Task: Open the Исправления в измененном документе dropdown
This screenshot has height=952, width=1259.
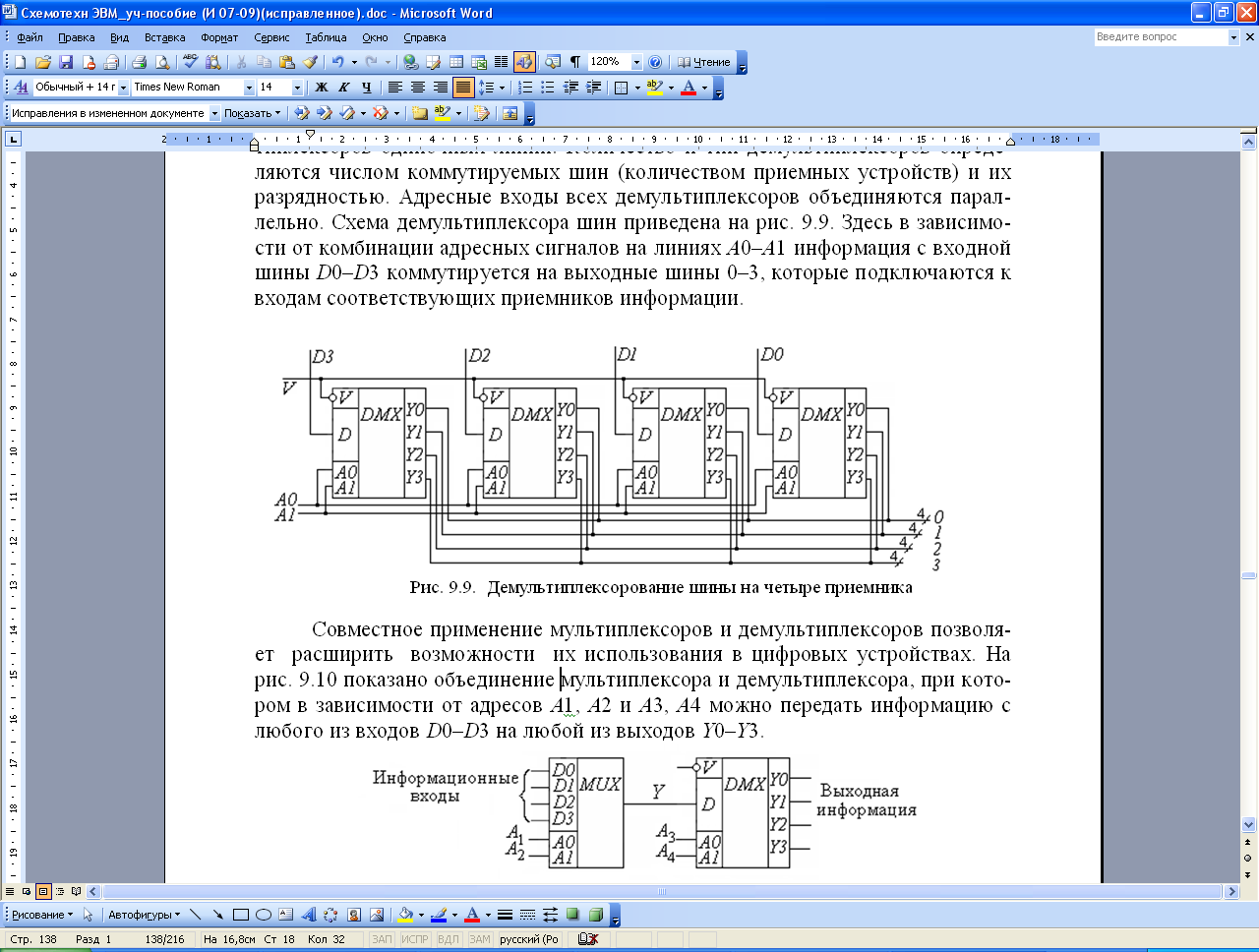Action: (214, 113)
